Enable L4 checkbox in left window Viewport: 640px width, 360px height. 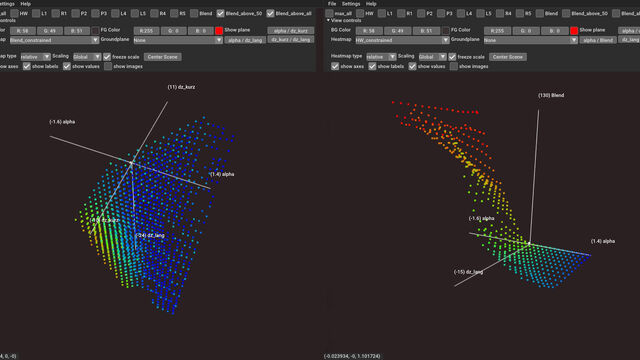[x=115, y=13]
